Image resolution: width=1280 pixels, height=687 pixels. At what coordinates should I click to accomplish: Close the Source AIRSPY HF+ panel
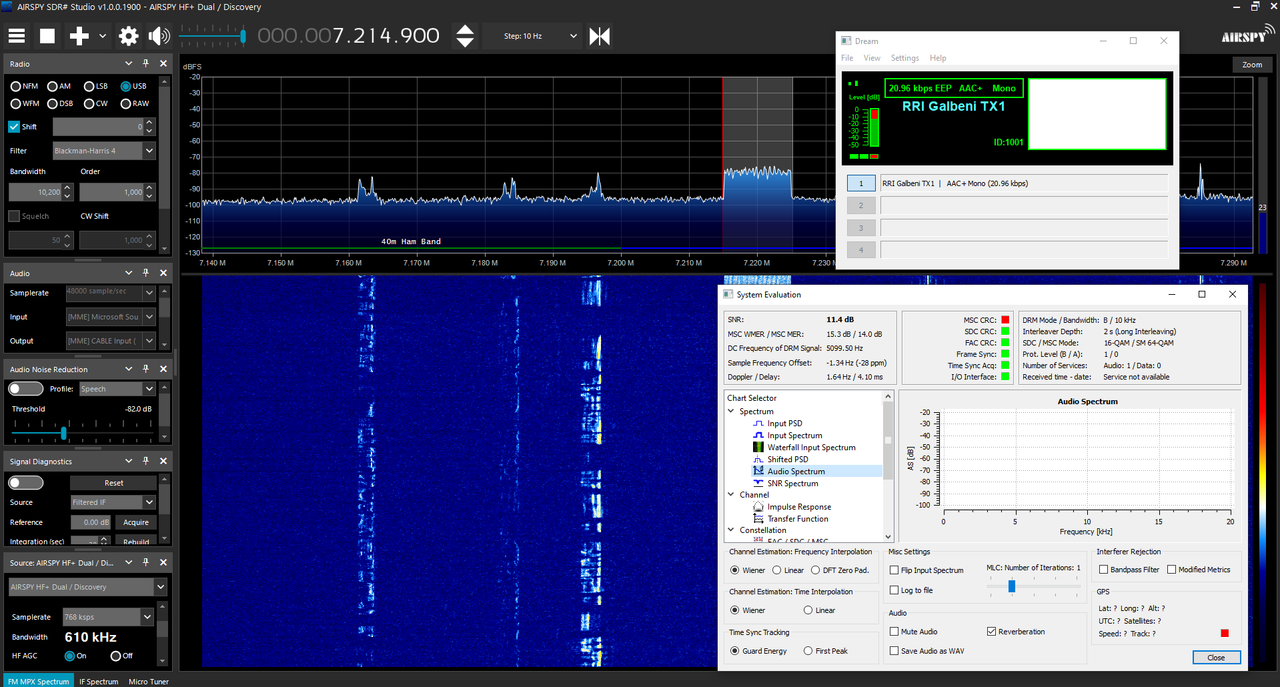(x=163, y=563)
